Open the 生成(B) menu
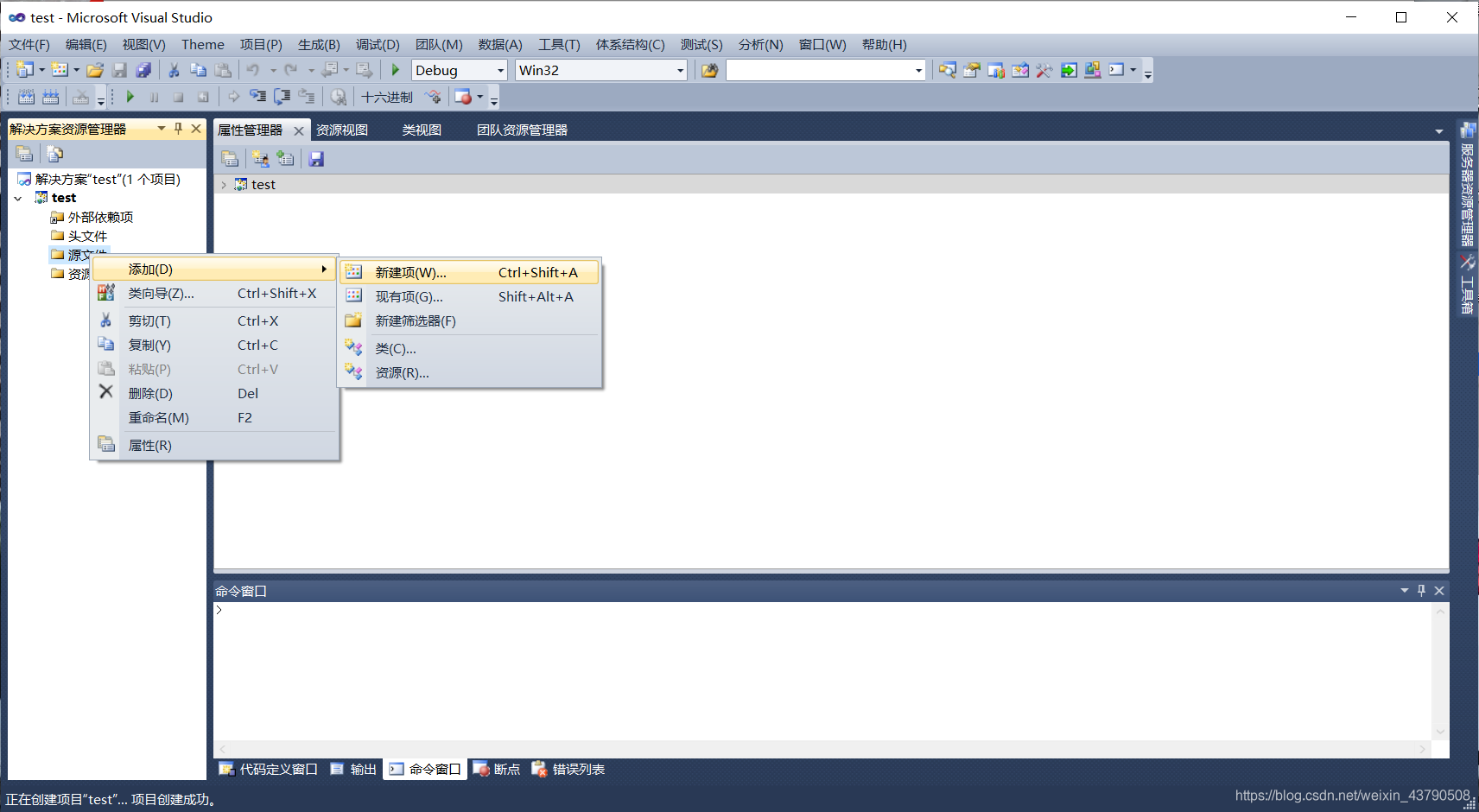The width and height of the screenshot is (1479, 812). click(319, 45)
